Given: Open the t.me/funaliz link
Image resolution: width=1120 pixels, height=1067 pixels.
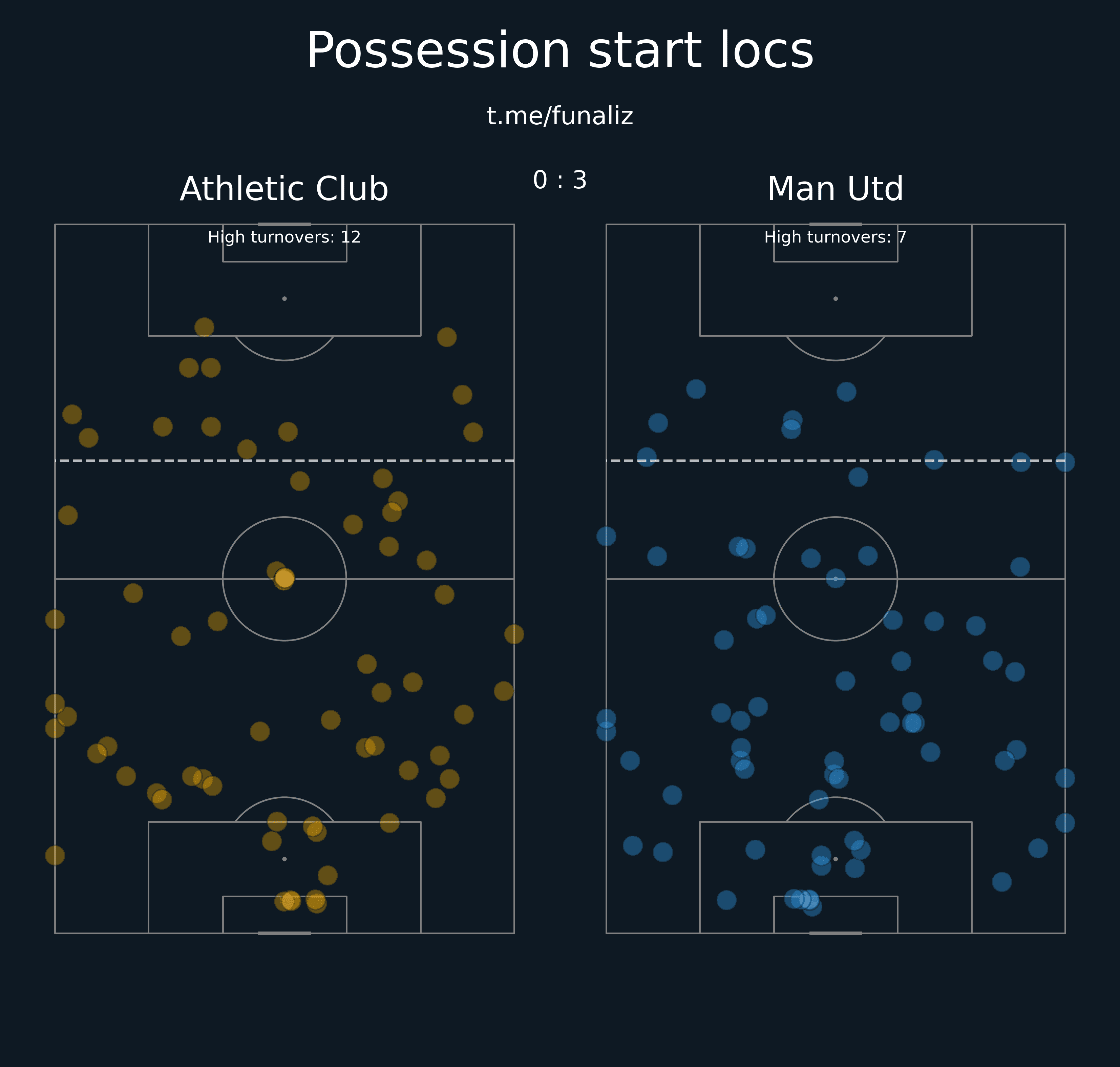Looking at the screenshot, I should (x=559, y=116).
